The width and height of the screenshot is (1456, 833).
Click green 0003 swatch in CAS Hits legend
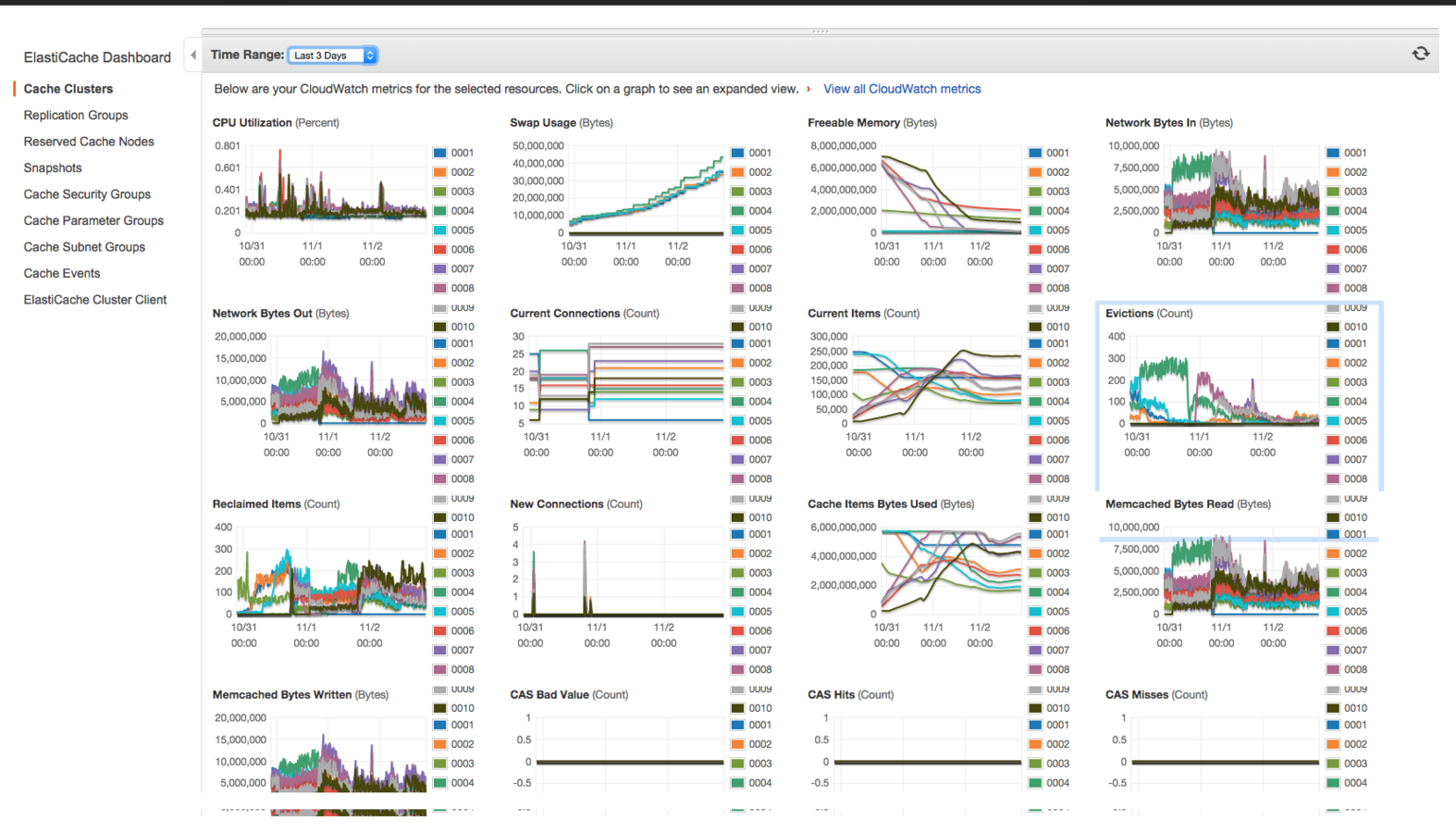click(x=1036, y=764)
